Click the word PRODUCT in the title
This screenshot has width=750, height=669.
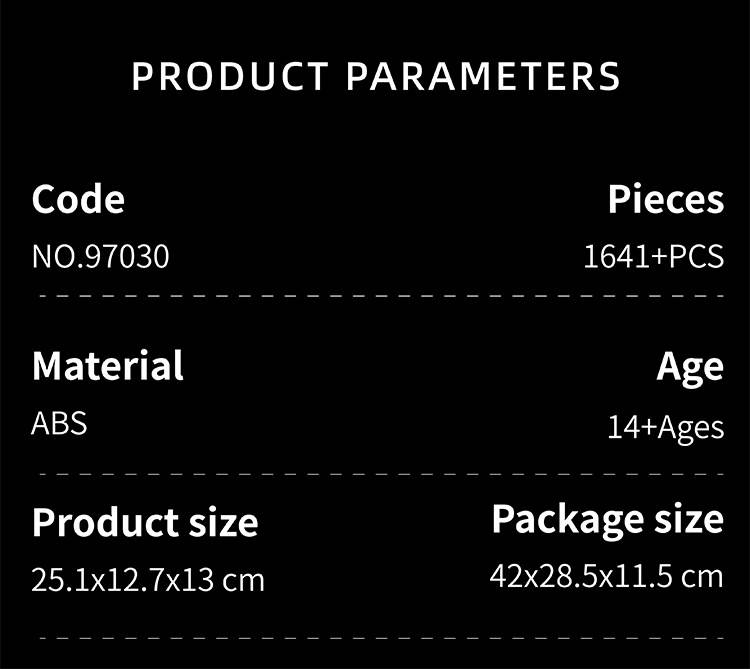point(230,77)
